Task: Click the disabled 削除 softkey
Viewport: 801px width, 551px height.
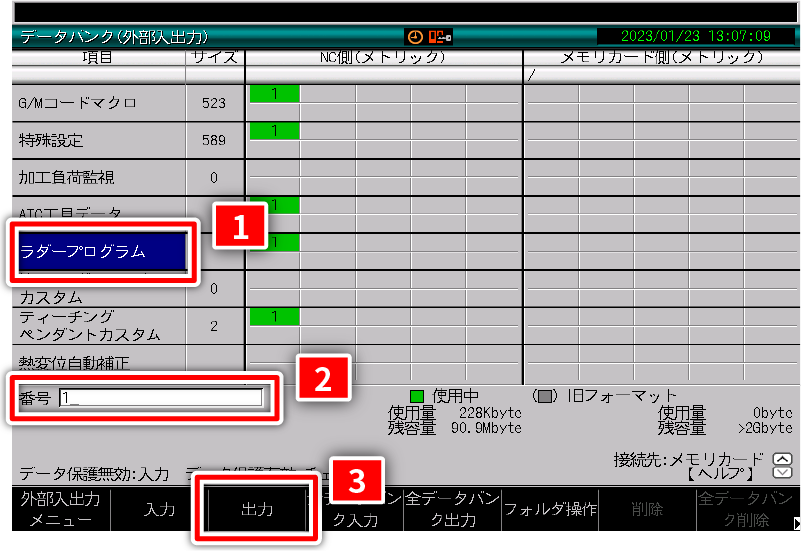Action: coord(647,509)
